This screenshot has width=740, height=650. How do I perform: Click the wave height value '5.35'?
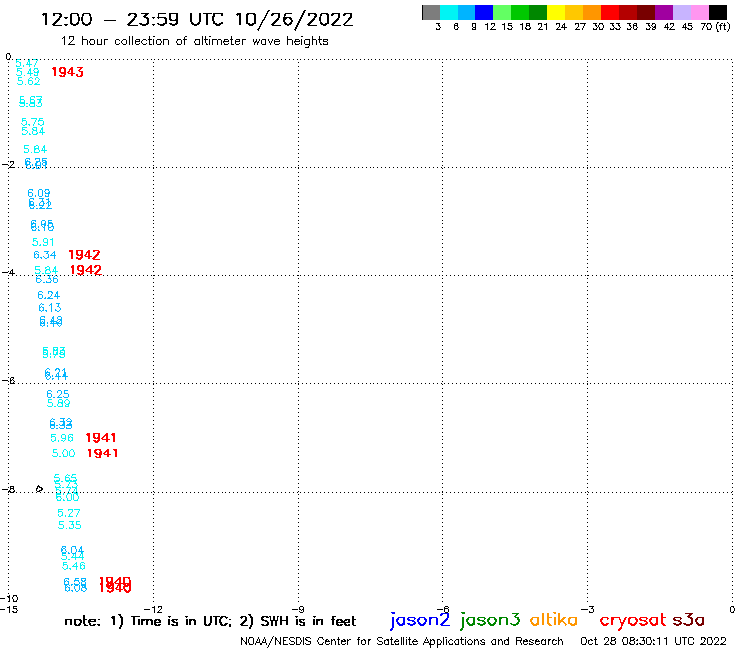[x=69, y=525]
